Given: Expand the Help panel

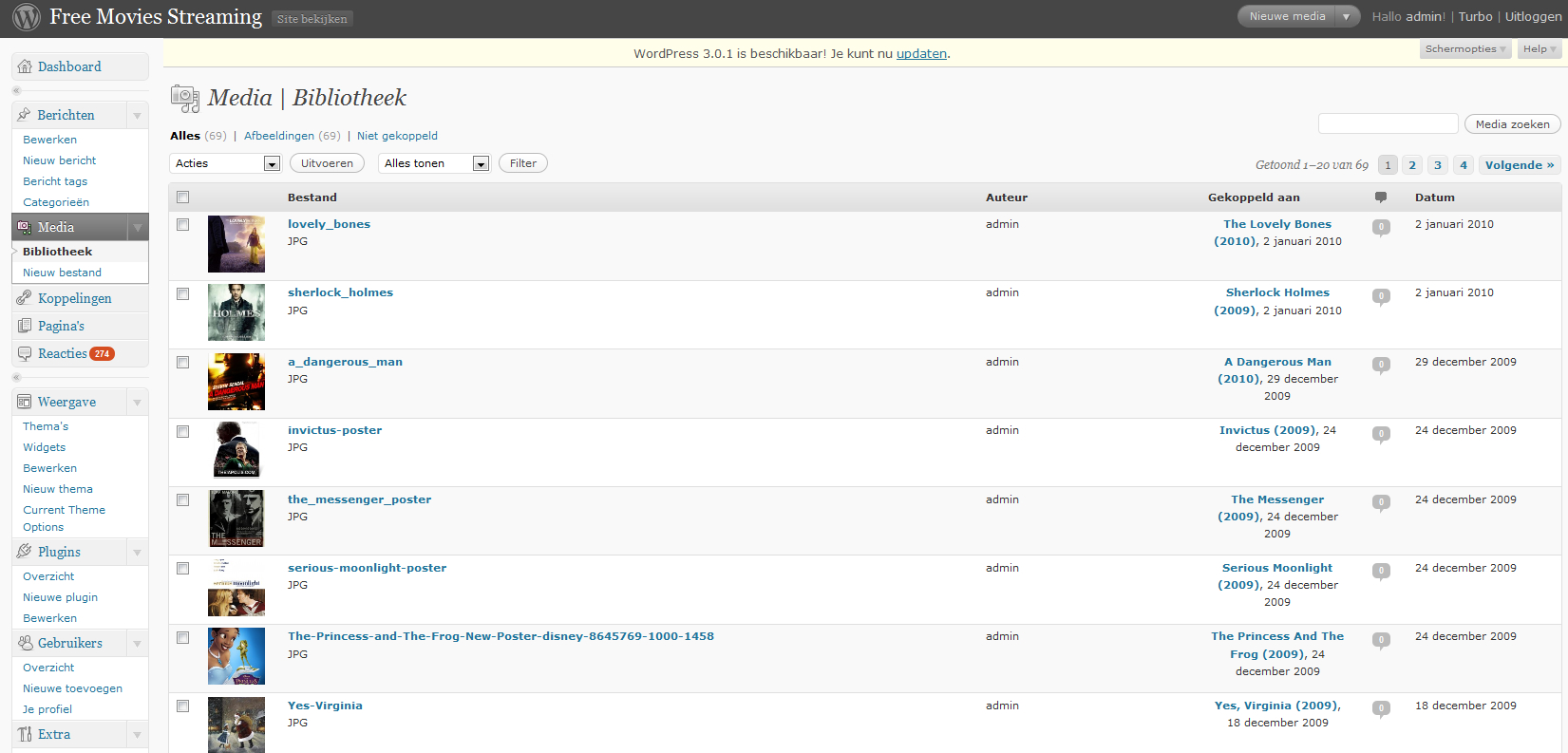Looking at the screenshot, I should point(1540,49).
